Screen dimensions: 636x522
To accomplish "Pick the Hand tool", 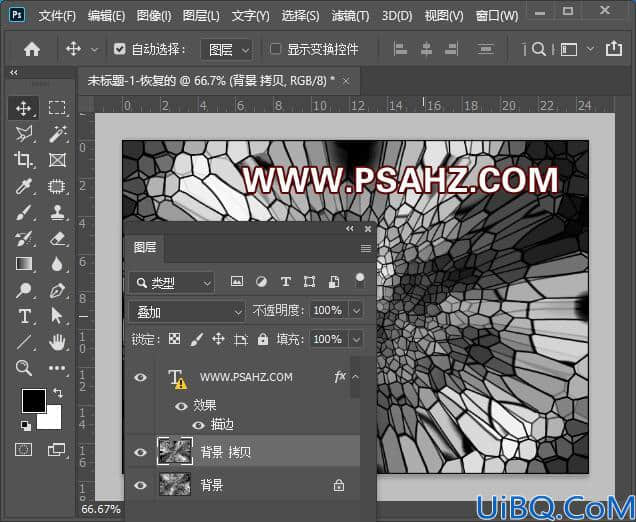I will 57,342.
